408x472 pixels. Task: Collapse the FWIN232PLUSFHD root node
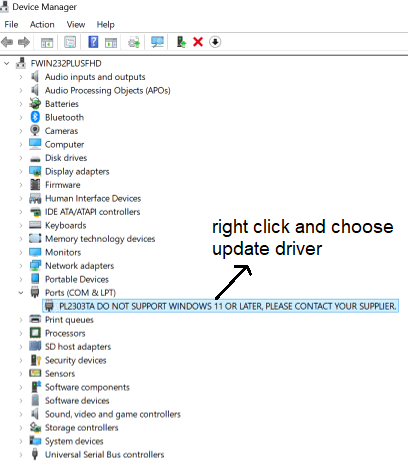coord(6,63)
